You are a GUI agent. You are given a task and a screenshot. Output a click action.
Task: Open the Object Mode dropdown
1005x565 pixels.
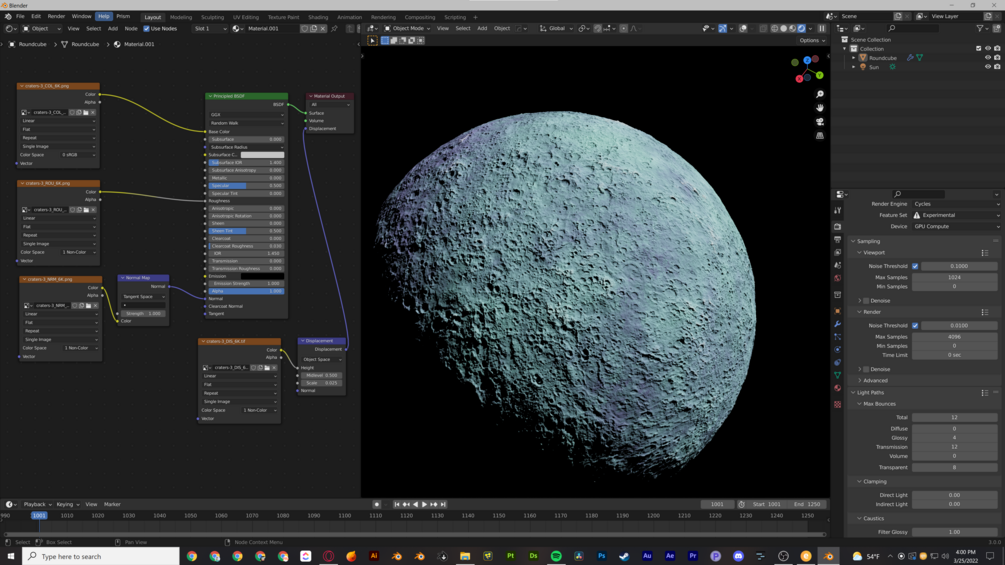tap(409, 29)
